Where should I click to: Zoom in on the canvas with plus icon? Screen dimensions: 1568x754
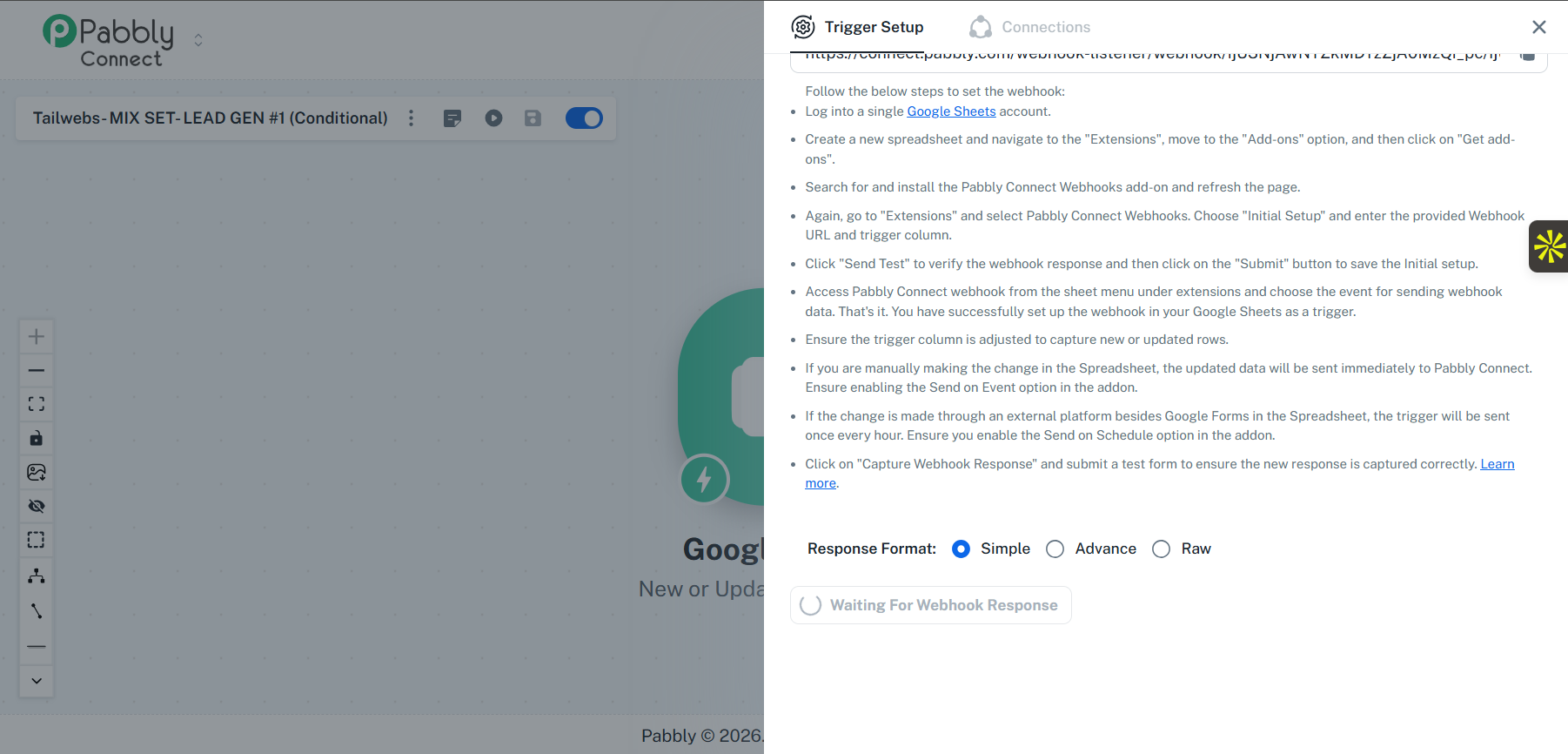click(37, 337)
